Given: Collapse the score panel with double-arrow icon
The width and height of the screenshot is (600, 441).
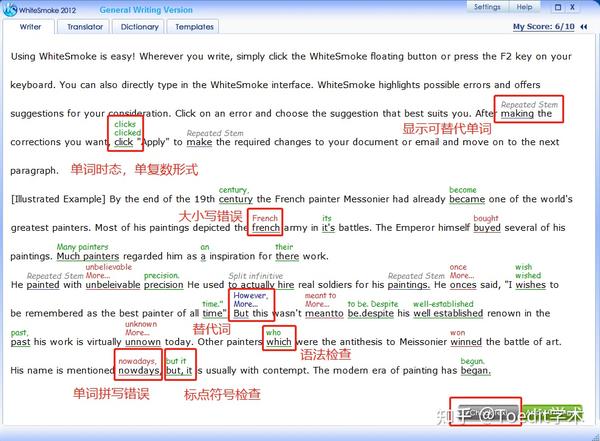Looking at the screenshot, I should coord(584,27).
